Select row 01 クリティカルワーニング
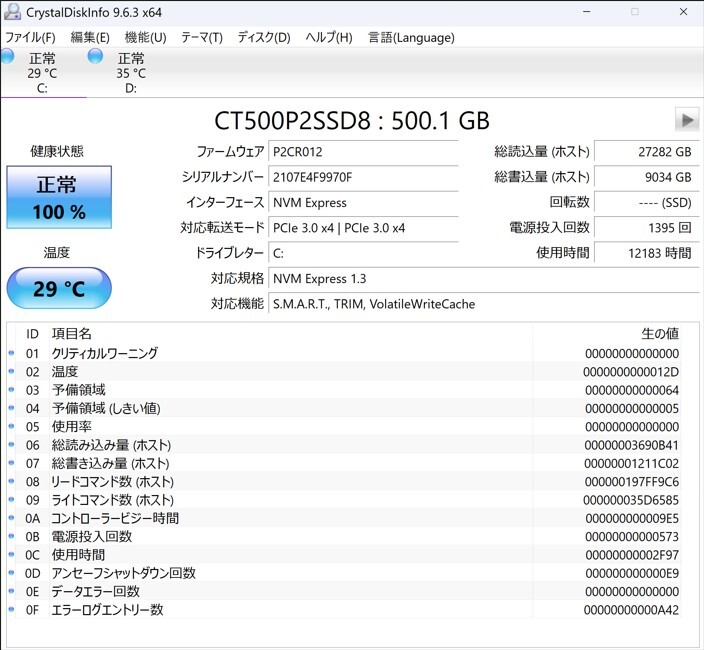Image resolution: width=704 pixels, height=650 pixels. [344, 353]
